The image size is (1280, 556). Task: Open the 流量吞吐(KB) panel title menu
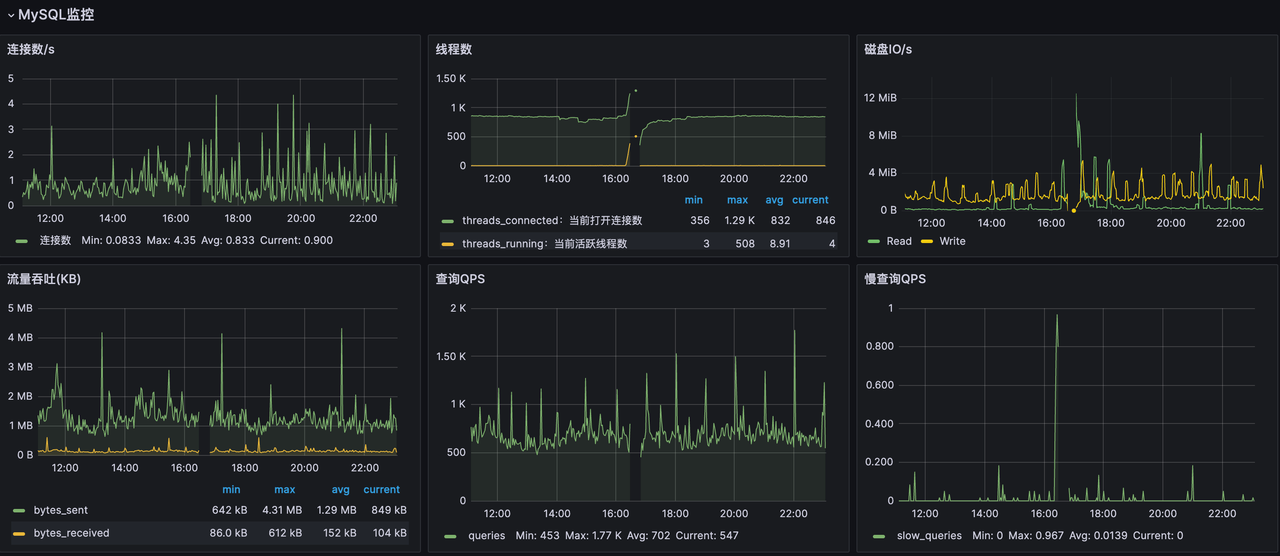tap(44, 279)
